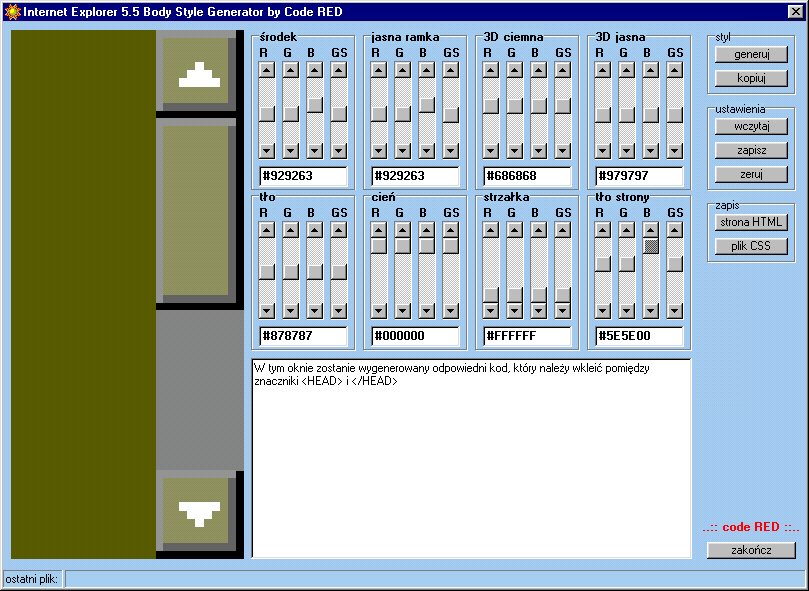The height and width of the screenshot is (591, 809).
Task: Click the up arrow of środek B slider
Action: [315, 70]
